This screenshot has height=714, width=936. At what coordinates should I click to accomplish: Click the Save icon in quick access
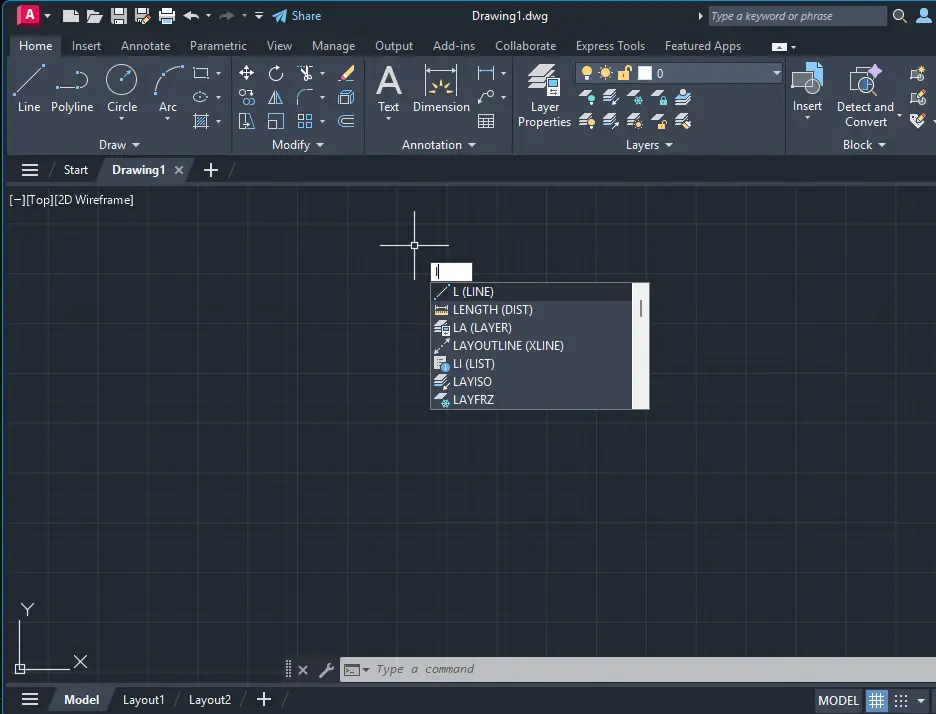pos(119,16)
